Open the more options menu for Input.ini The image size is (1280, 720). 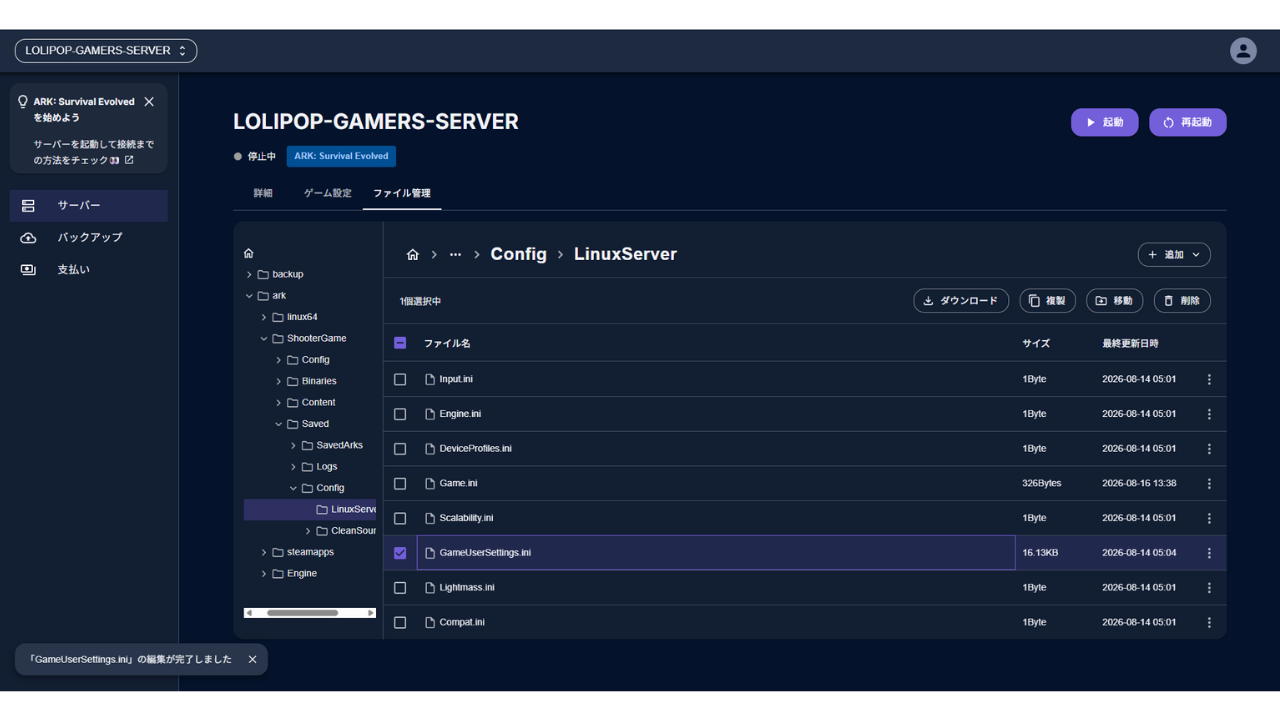click(1209, 380)
